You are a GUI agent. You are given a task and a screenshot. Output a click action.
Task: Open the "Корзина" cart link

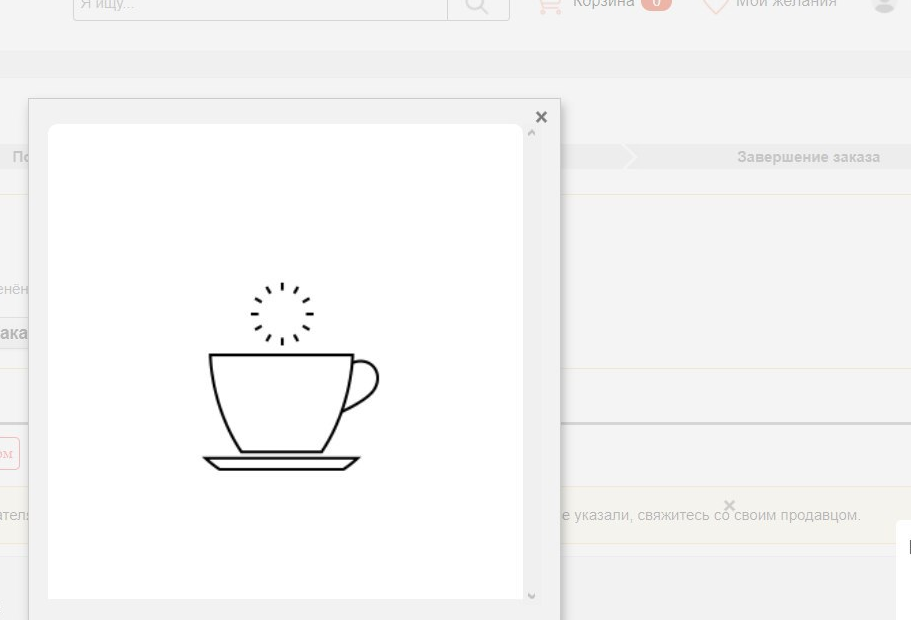pyautogui.click(x=603, y=3)
